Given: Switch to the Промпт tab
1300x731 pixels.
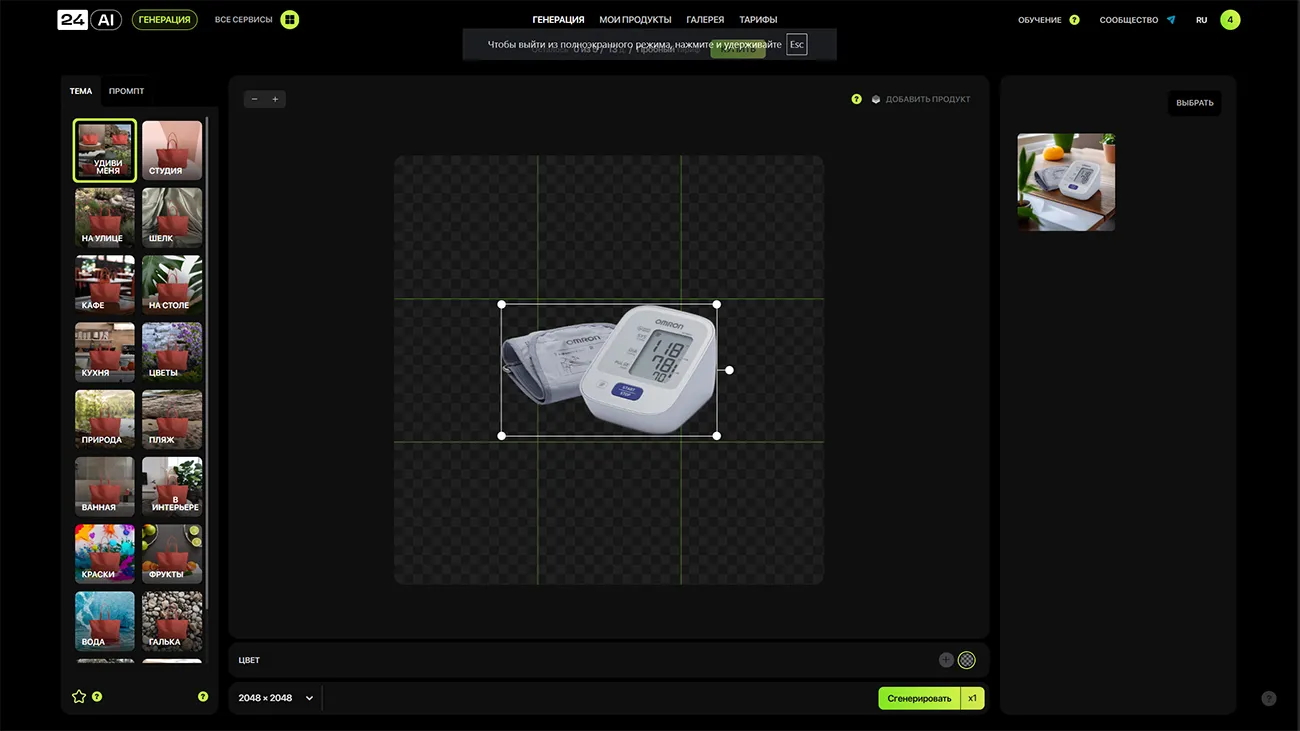Looking at the screenshot, I should coord(126,91).
